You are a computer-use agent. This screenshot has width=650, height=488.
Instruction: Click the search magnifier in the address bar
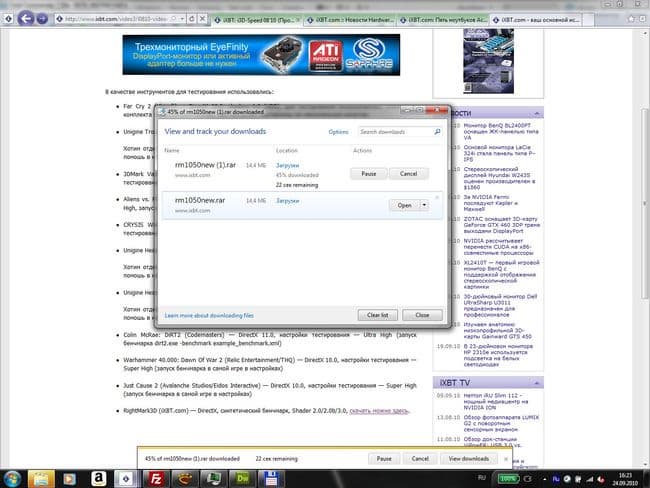(x=173, y=19)
